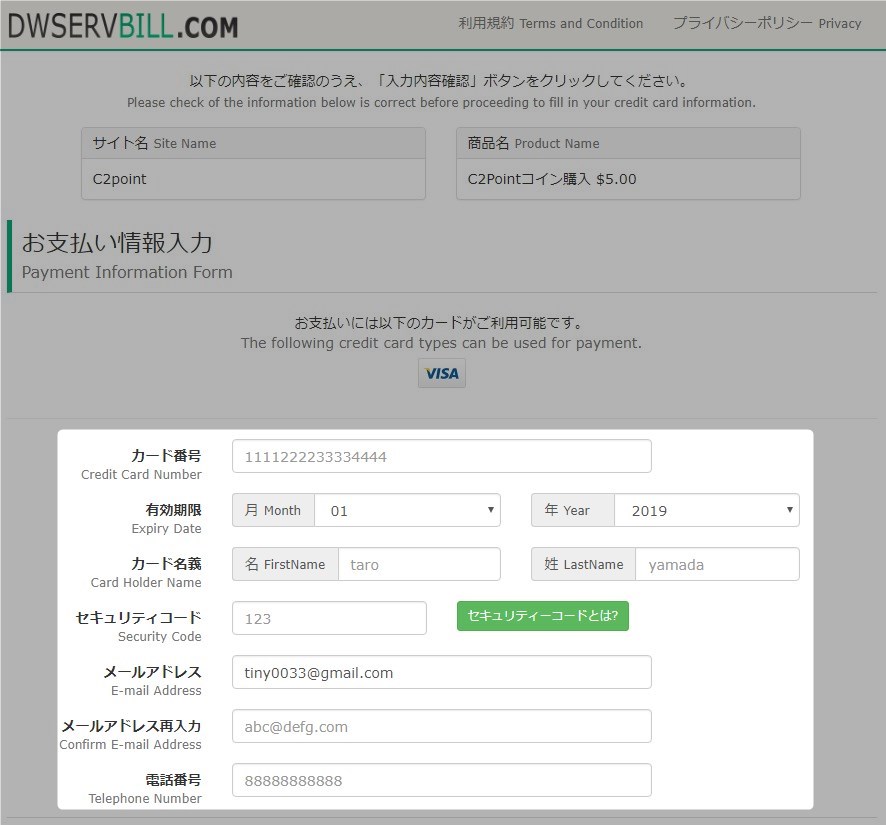Click the 年 Year addon label
This screenshot has height=825, width=886.
(x=572, y=510)
